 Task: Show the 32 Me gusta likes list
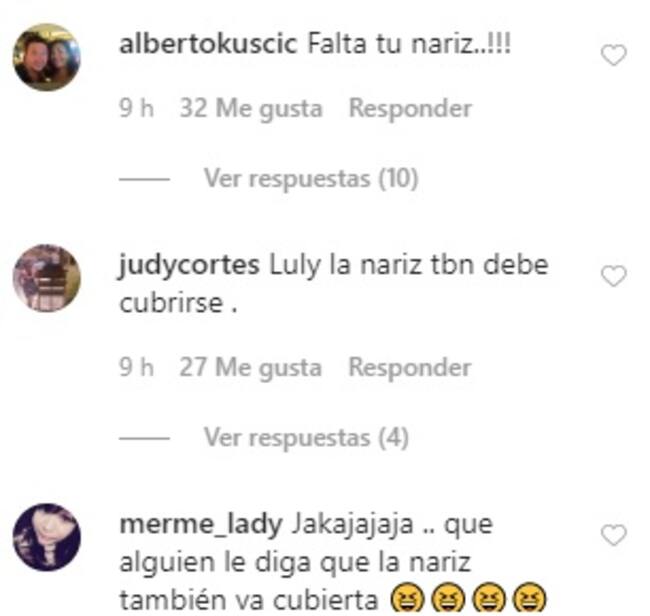(251, 109)
